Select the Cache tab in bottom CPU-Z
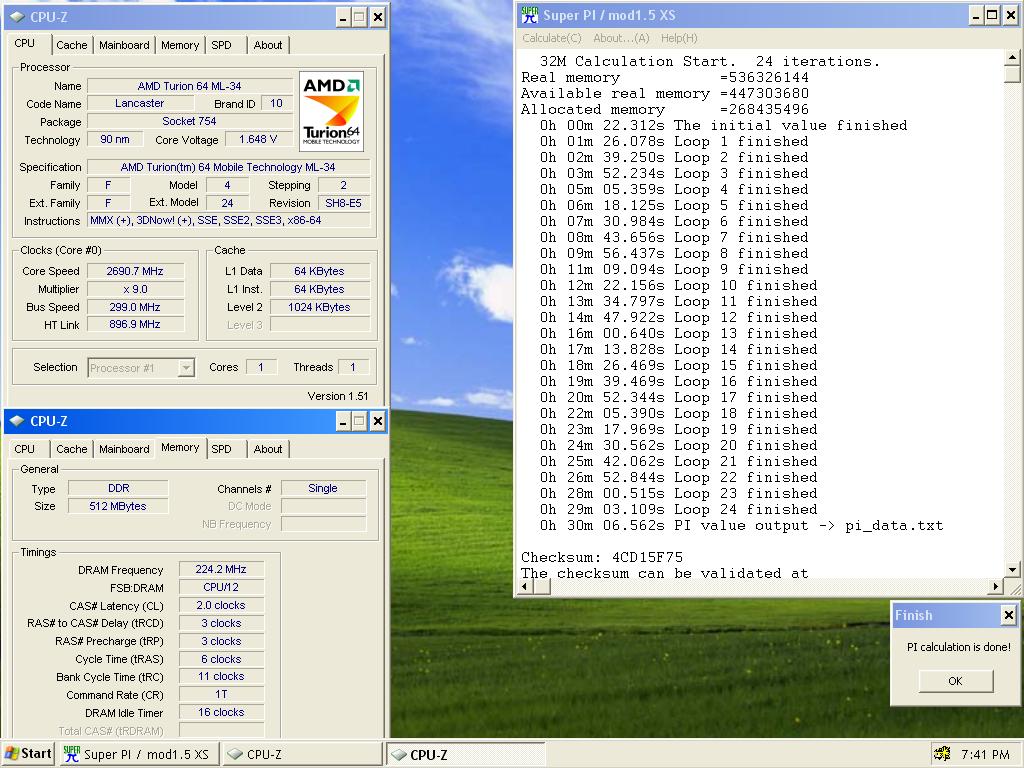1024x768 pixels. pyautogui.click(x=71, y=449)
